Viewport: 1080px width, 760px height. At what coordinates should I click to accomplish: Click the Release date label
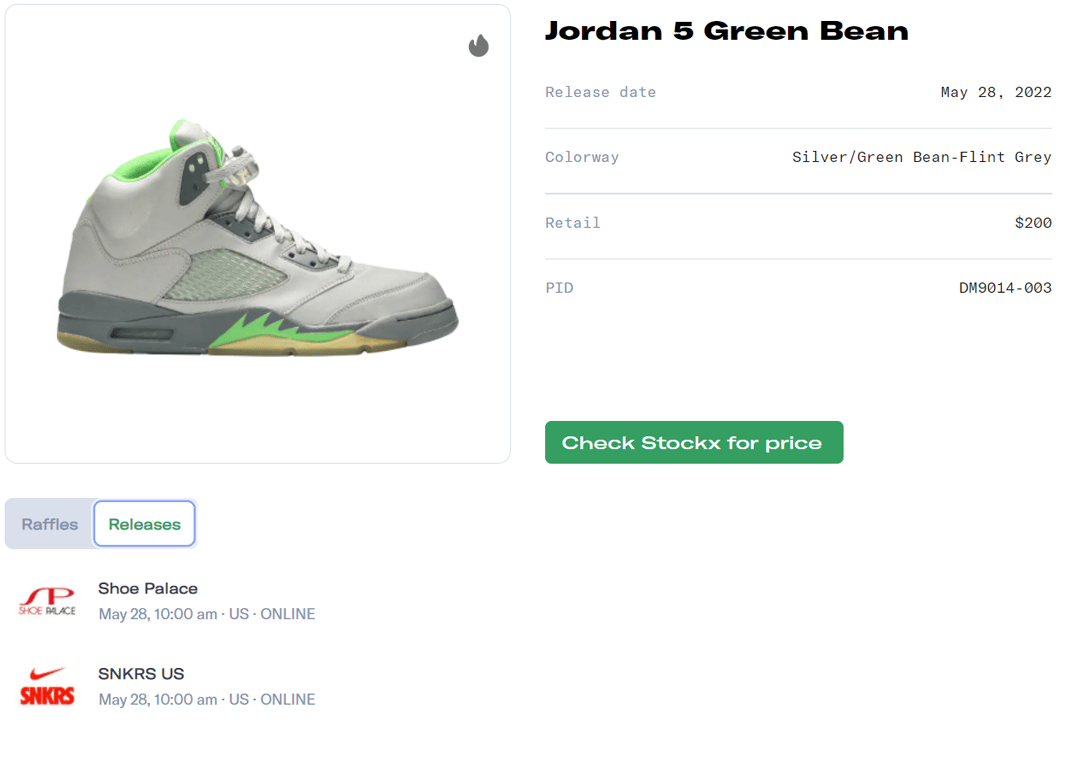(600, 92)
